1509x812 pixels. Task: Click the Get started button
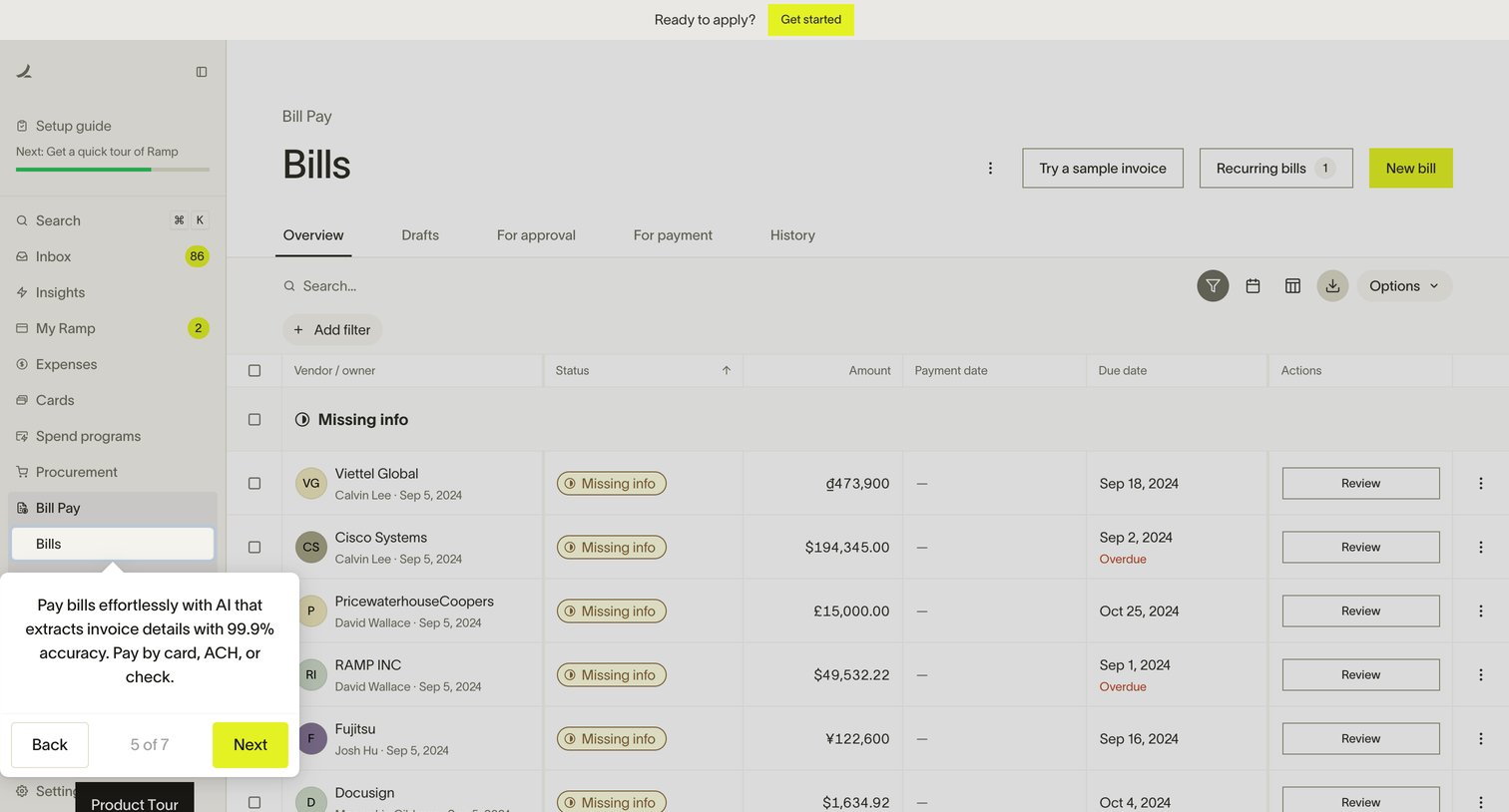point(811,20)
